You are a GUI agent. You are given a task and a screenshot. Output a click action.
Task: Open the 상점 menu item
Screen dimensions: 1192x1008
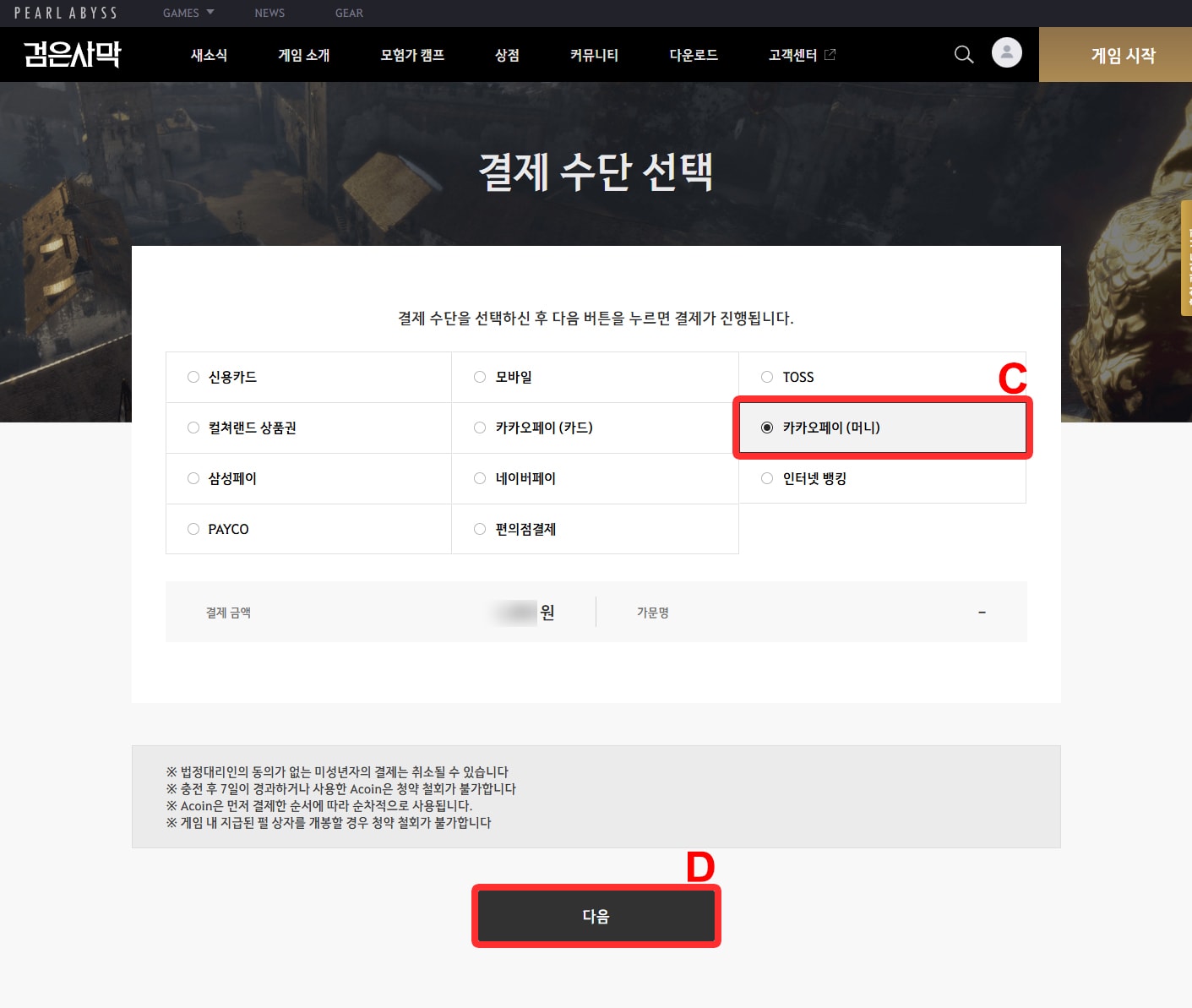507,55
